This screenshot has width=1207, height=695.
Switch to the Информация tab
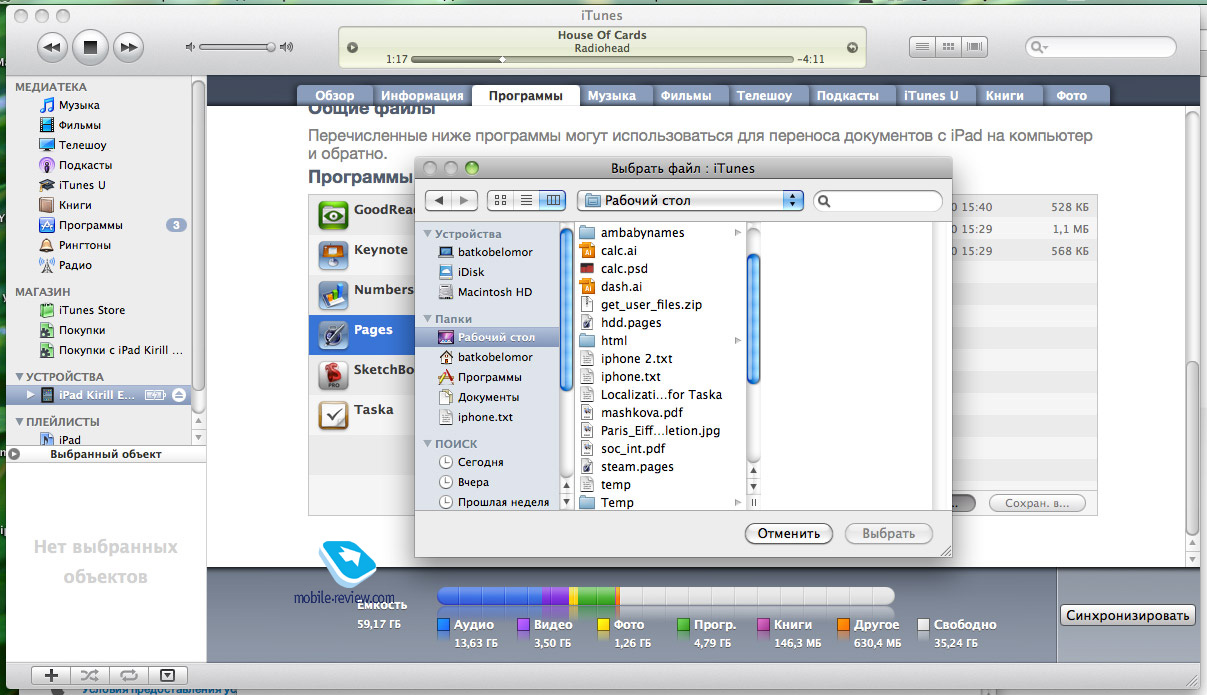422,96
